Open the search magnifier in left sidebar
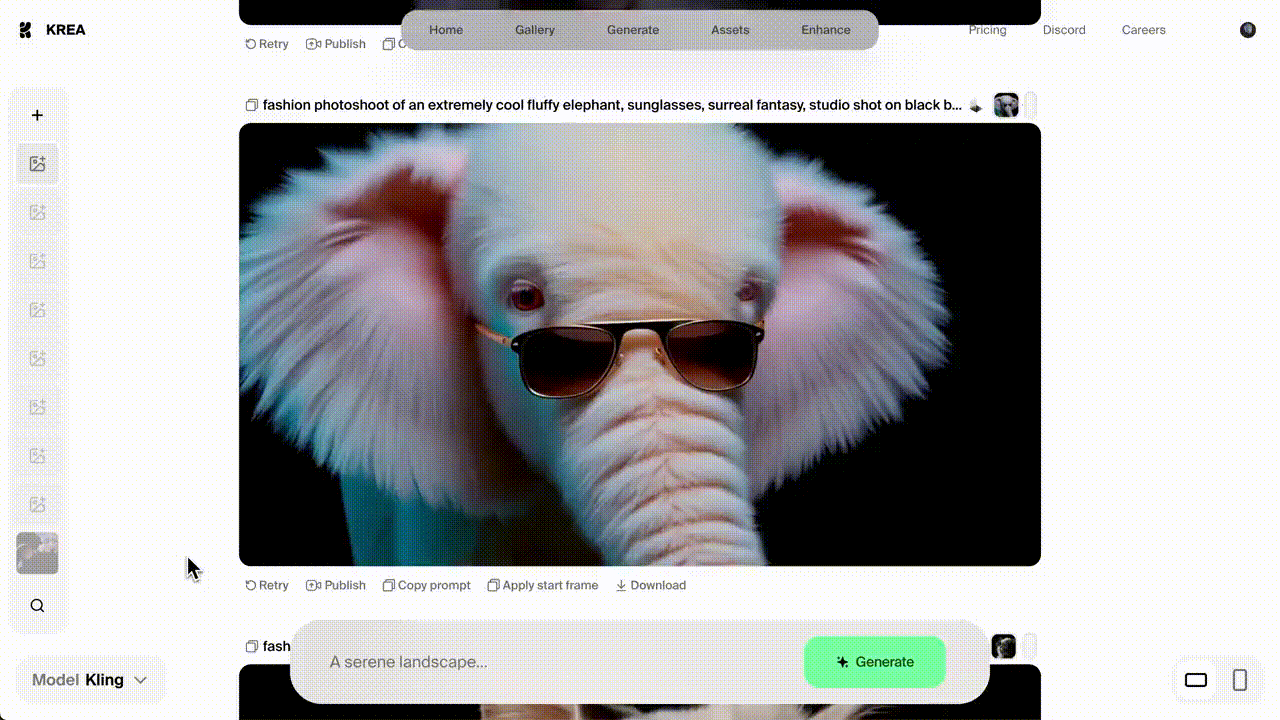Viewport: 1280px width, 720px height. click(x=37, y=606)
